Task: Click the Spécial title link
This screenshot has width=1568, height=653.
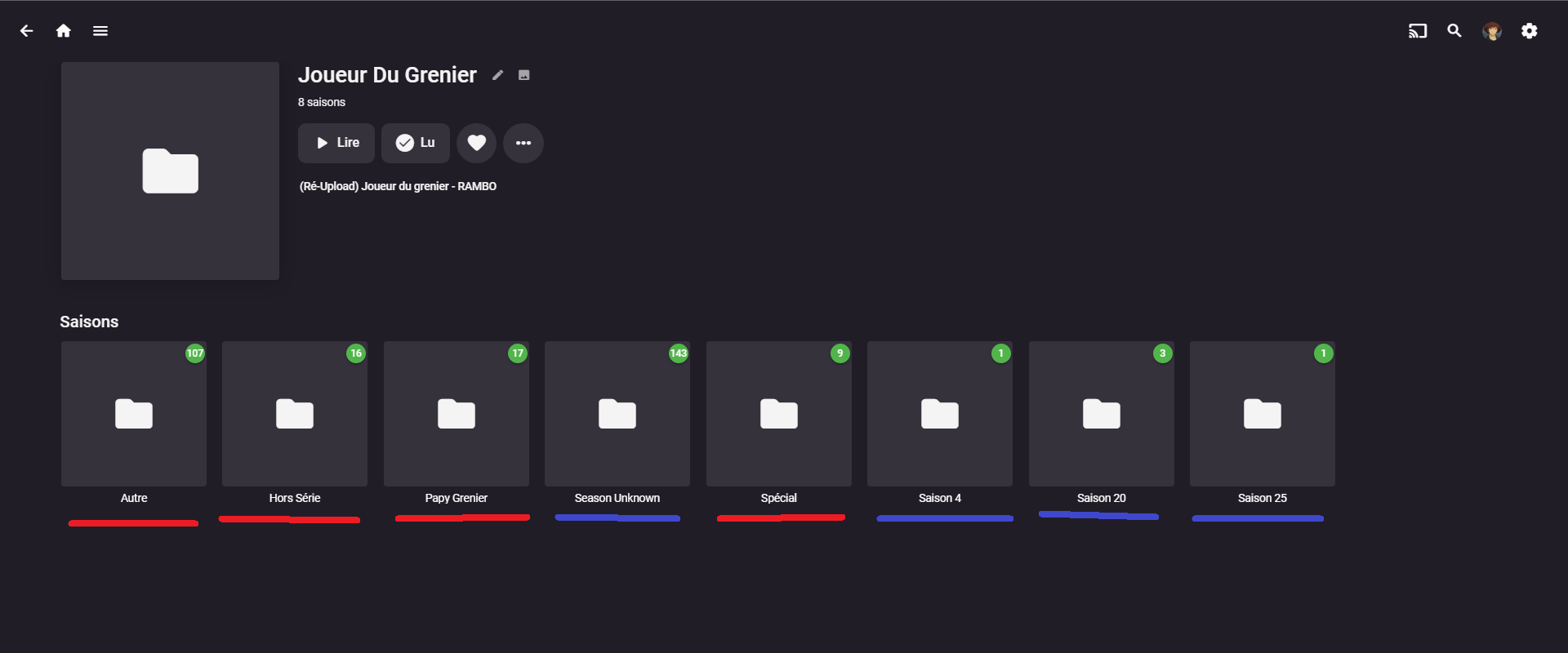Action: point(779,498)
